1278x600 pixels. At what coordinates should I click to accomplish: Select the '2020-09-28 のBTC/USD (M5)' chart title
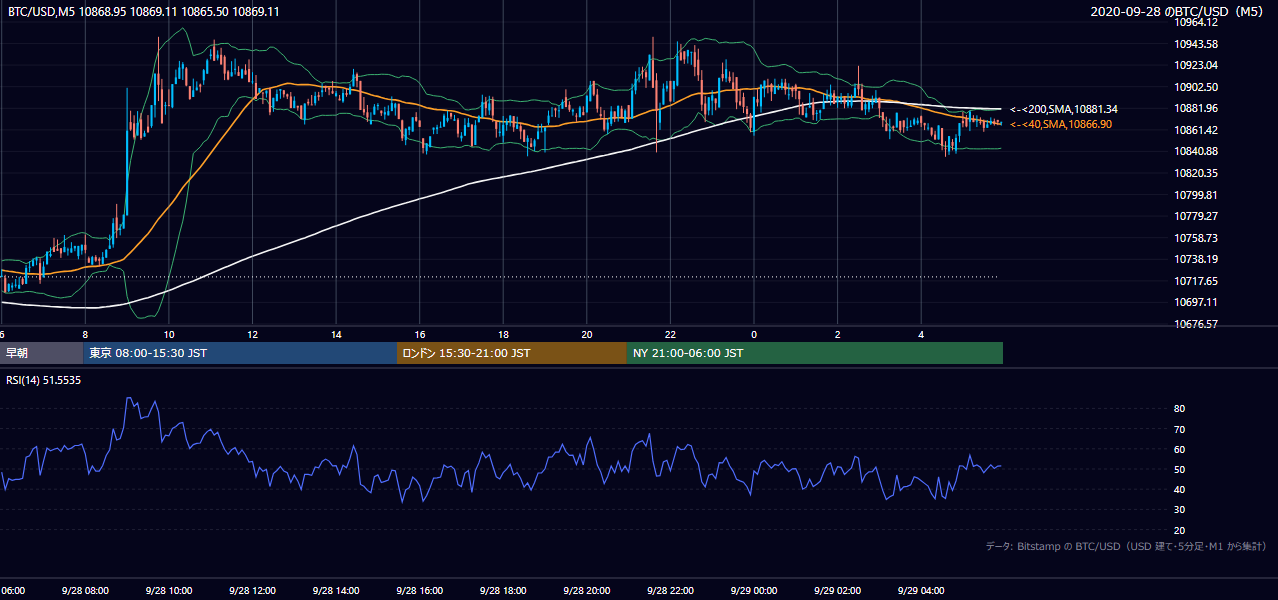click(x=1175, y=11)
